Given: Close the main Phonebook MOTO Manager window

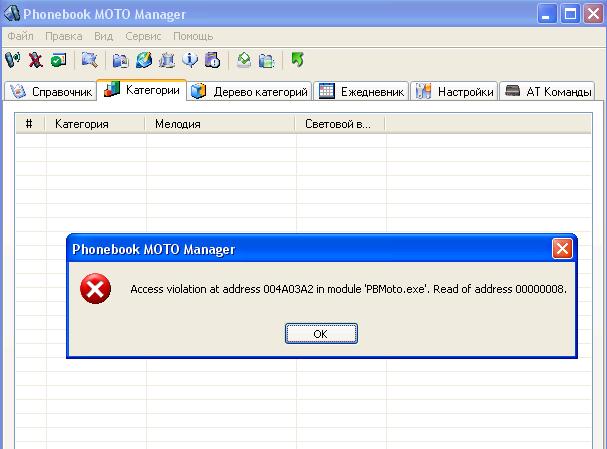Looking at the screenshot, I should (x=593, y=14).
